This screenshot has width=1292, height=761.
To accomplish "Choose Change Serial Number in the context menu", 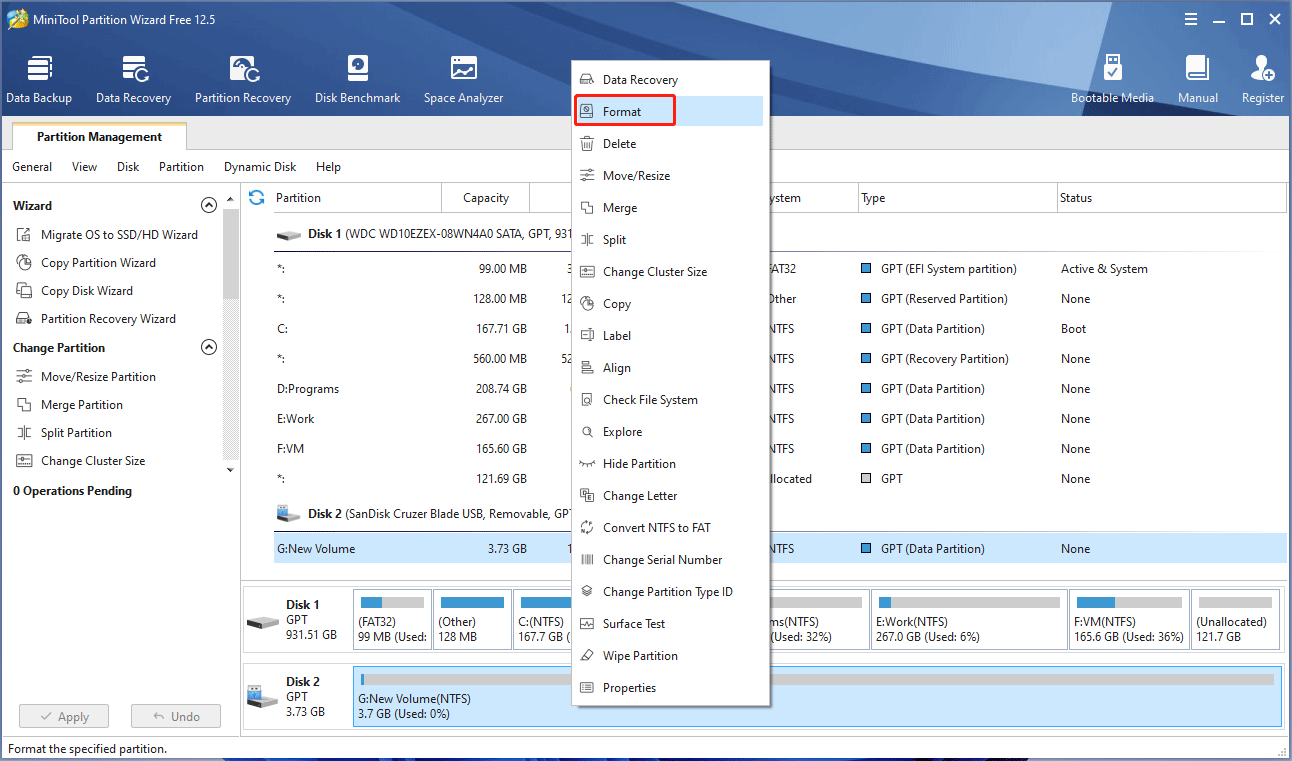I will 670,560.
